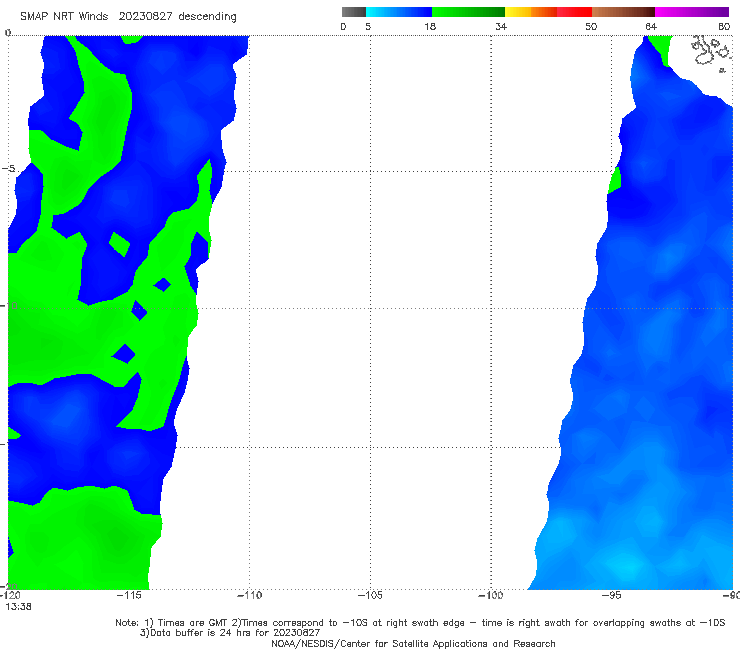Viewport: 740px width, 650px height.
Task: Click the longitude axis label '-105'
Action: pyautogui.click(x=370, y=595)
